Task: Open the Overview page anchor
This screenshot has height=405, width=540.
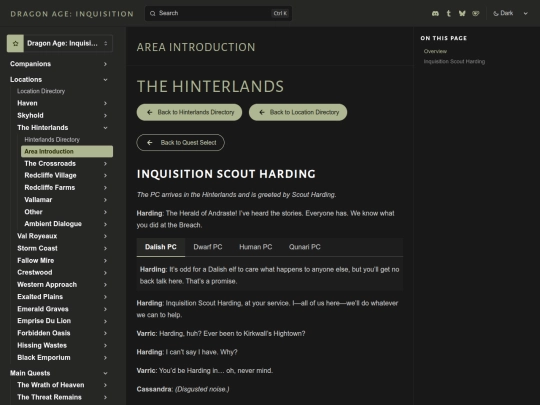Action: point(435,51)
